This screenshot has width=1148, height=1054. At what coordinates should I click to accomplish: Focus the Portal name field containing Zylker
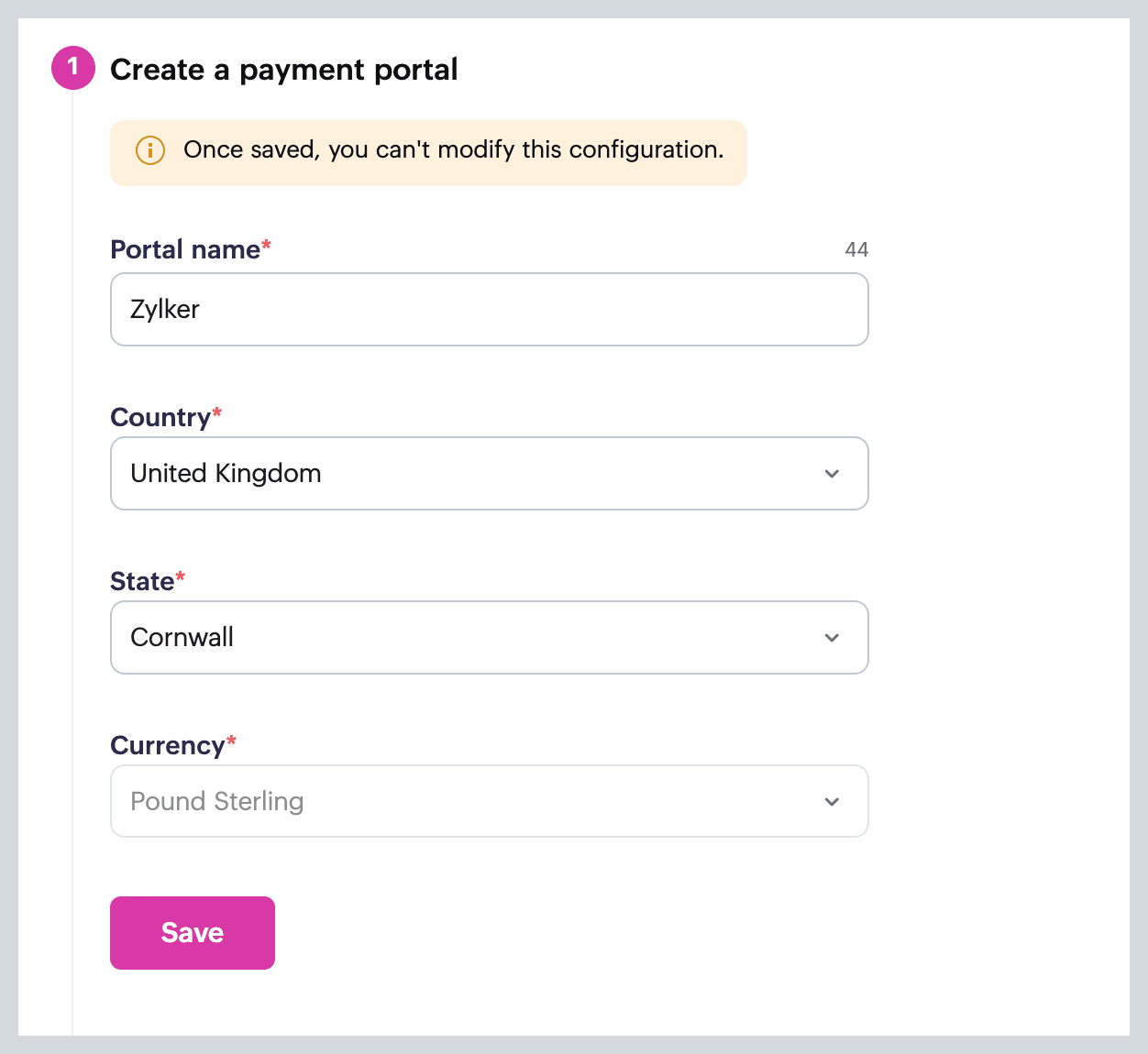(489, 310)
